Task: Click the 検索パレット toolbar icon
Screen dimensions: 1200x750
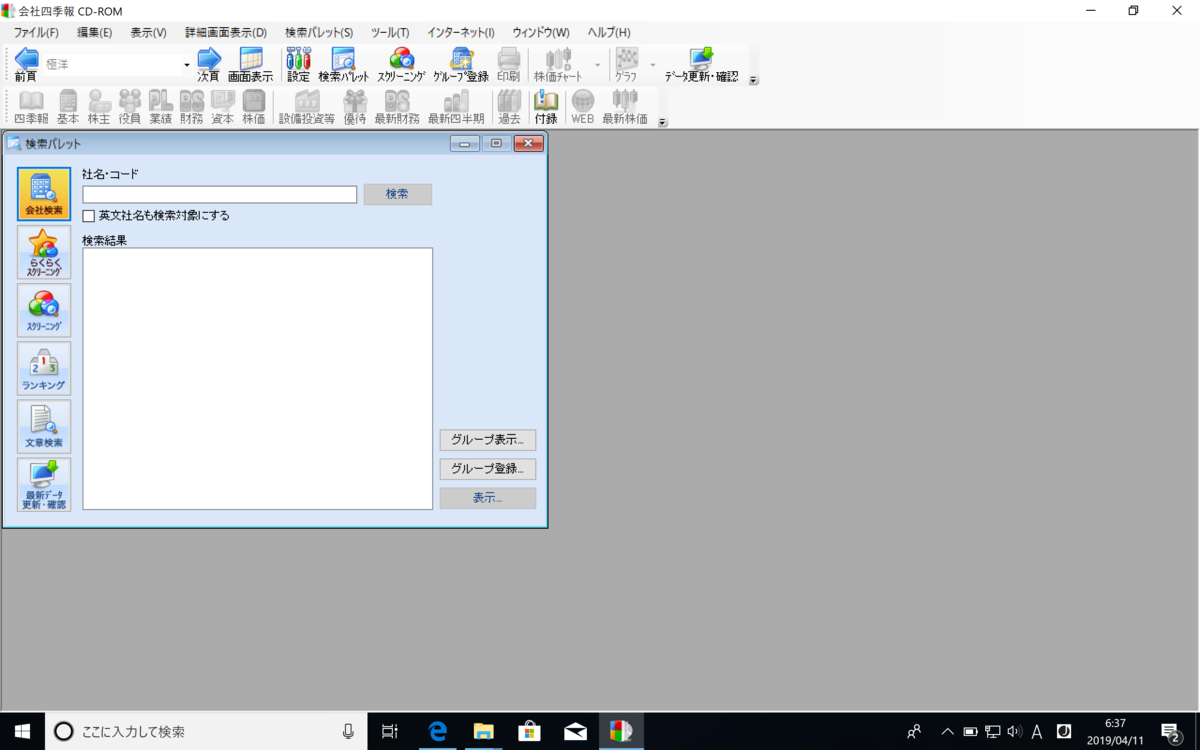Action: tap(344, 64)
